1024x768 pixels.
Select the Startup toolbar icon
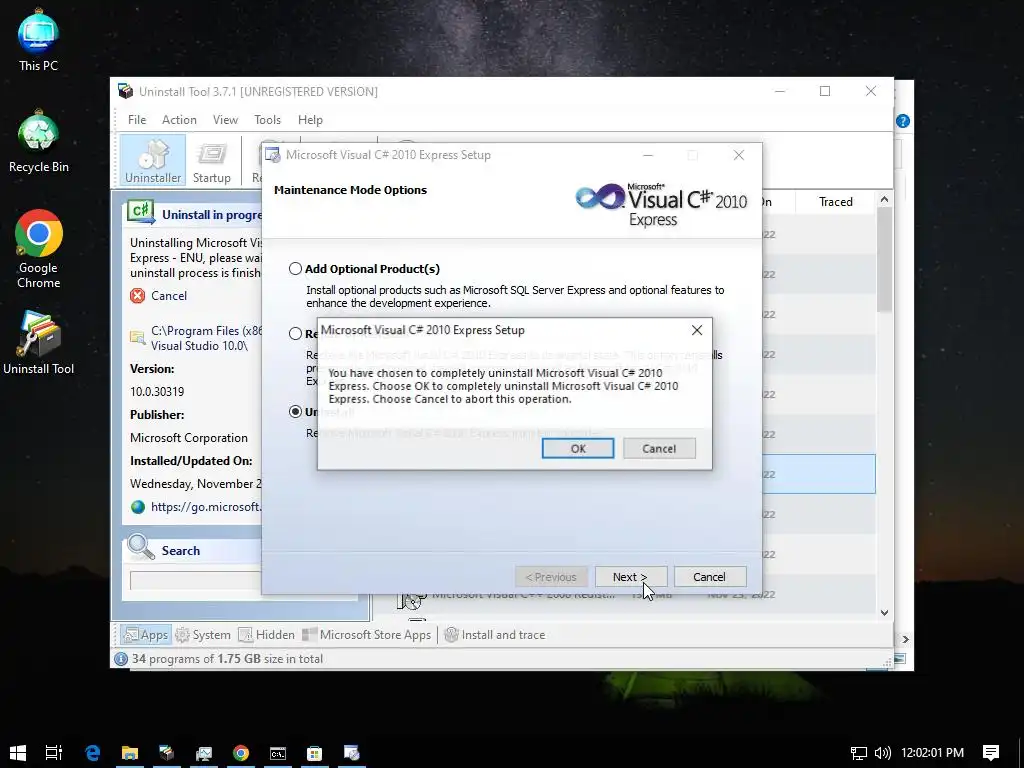pos(212,161)
